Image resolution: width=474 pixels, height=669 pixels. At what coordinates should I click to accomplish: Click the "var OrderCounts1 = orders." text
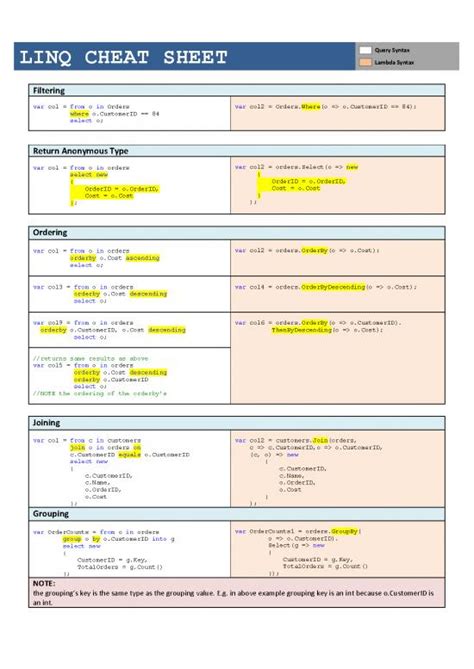pyautogui.click(x=282, y=532)
